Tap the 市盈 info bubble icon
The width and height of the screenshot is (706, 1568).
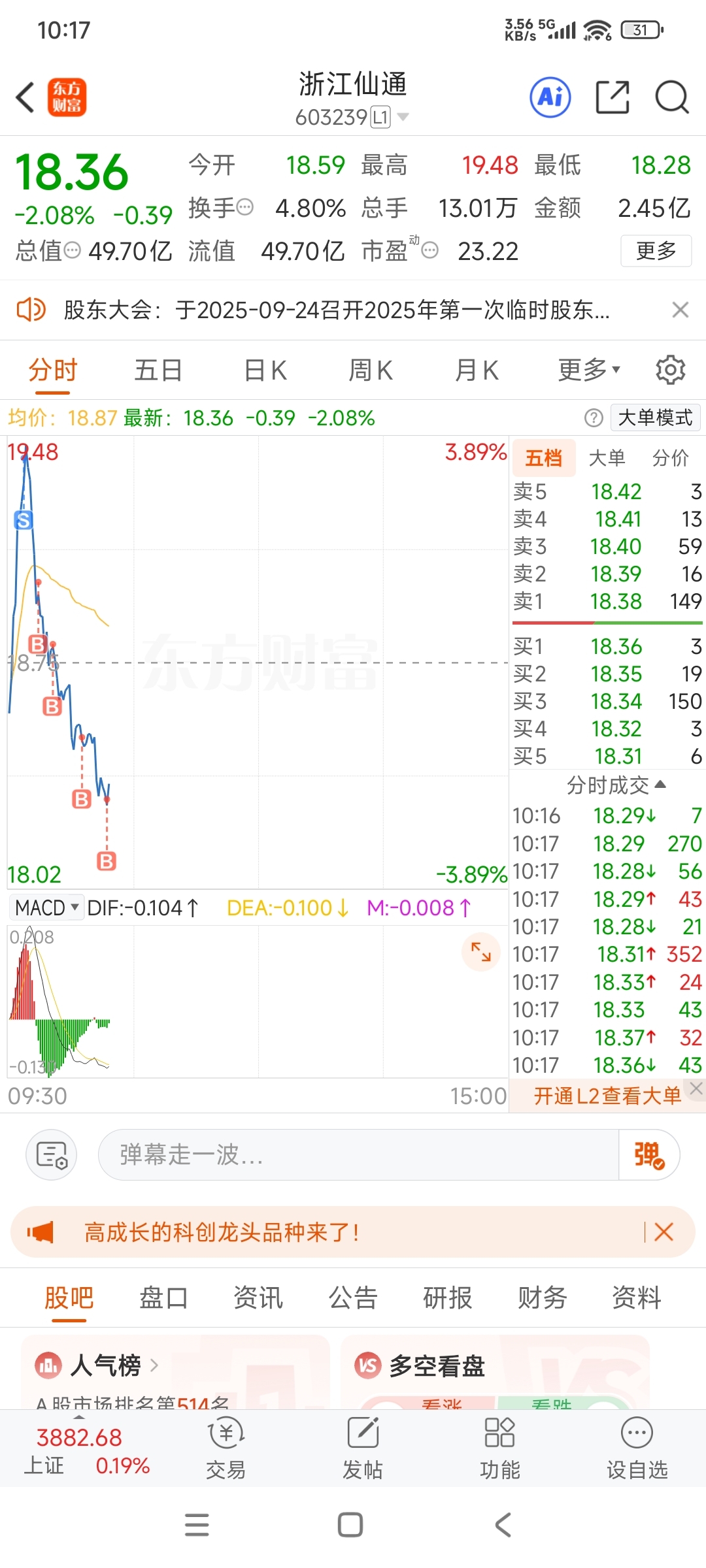click(429, 250)
